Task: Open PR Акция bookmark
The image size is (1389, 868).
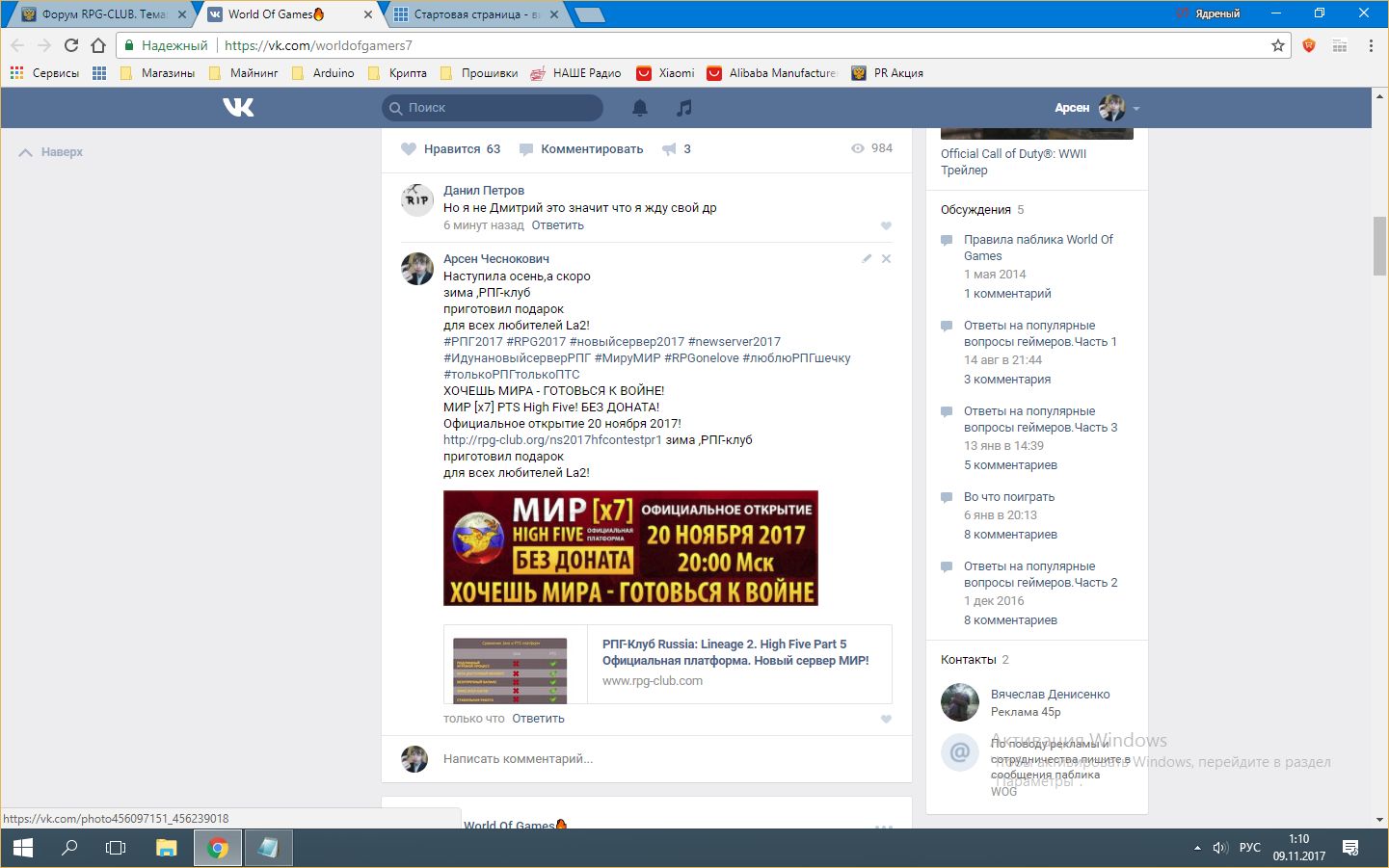Action: 888,73
